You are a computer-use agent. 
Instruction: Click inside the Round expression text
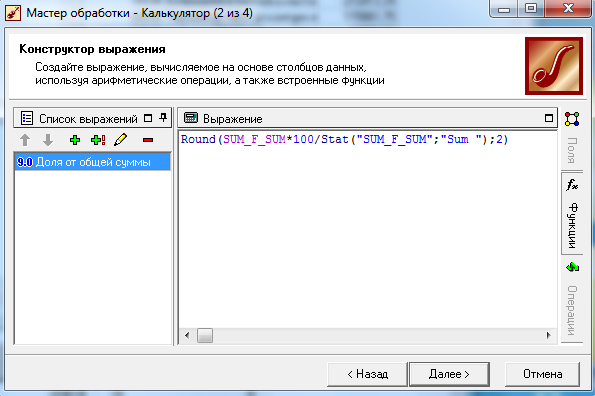(x=344, y=140)
